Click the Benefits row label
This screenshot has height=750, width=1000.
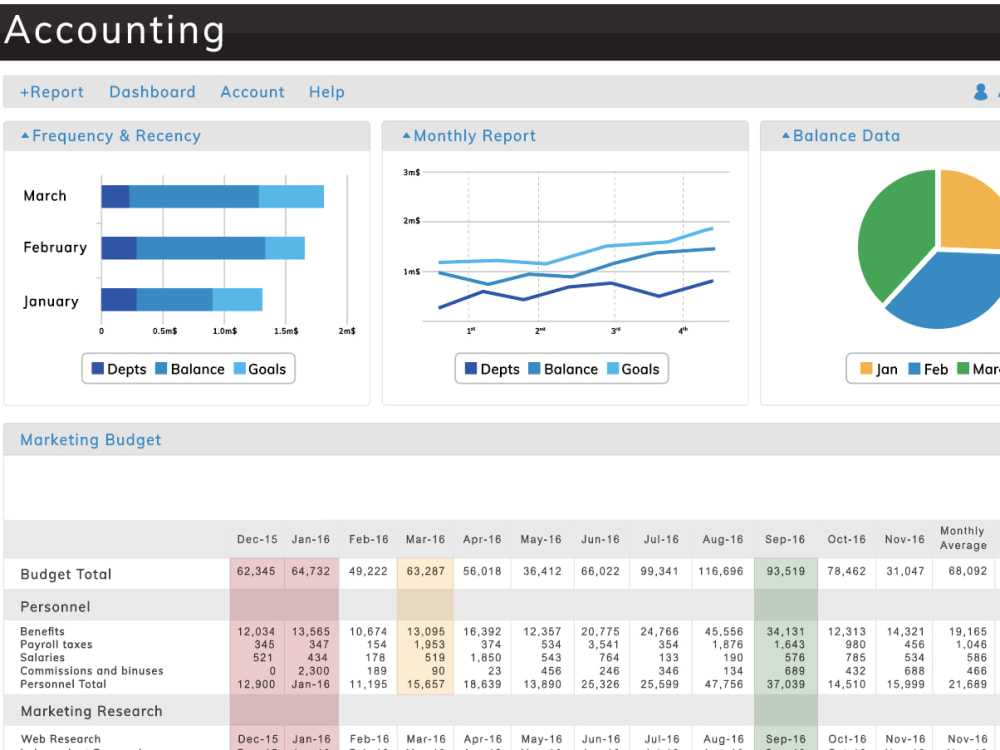click(x=42, y=631)
